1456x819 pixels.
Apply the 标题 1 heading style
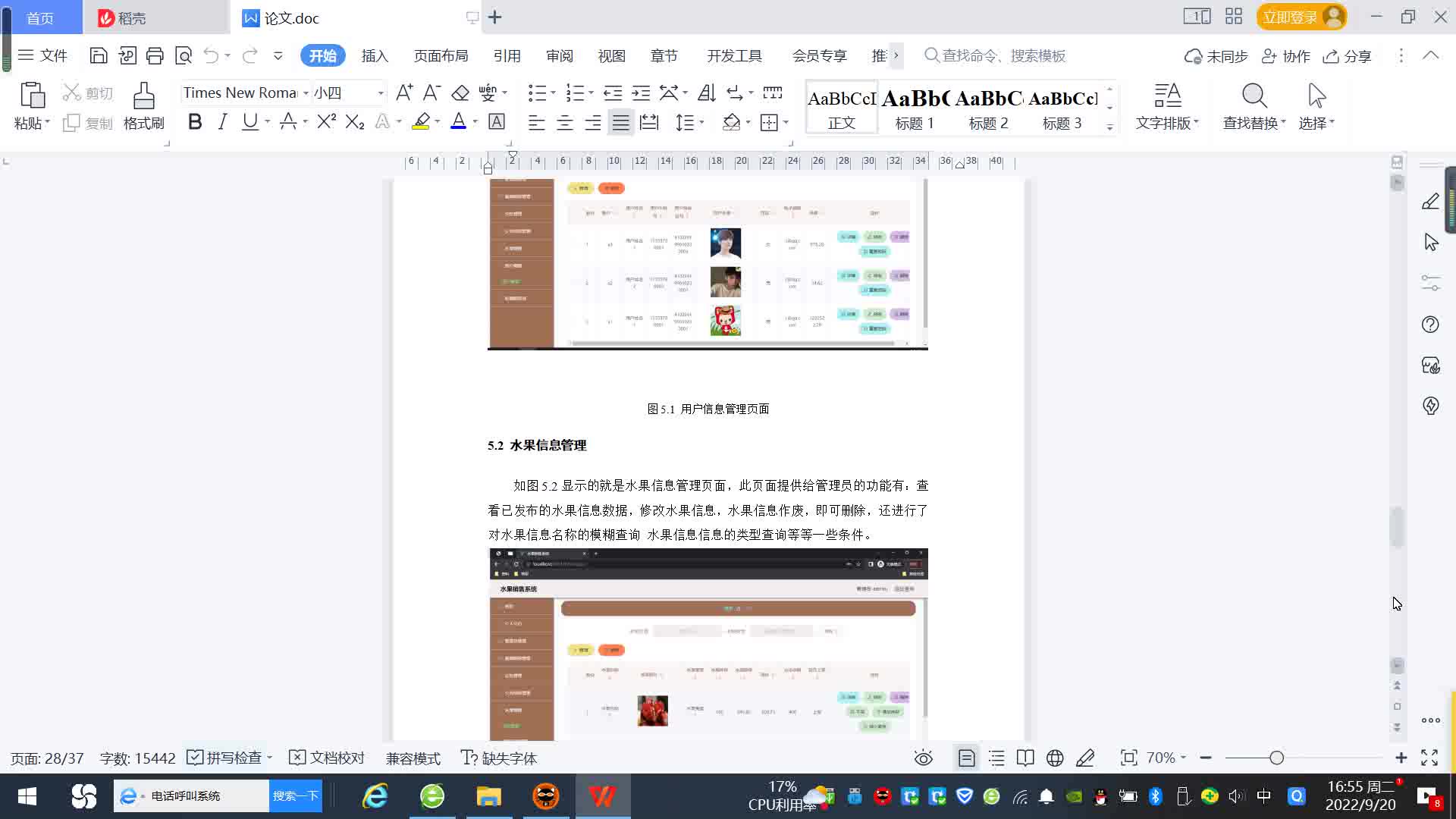point(915,108)
